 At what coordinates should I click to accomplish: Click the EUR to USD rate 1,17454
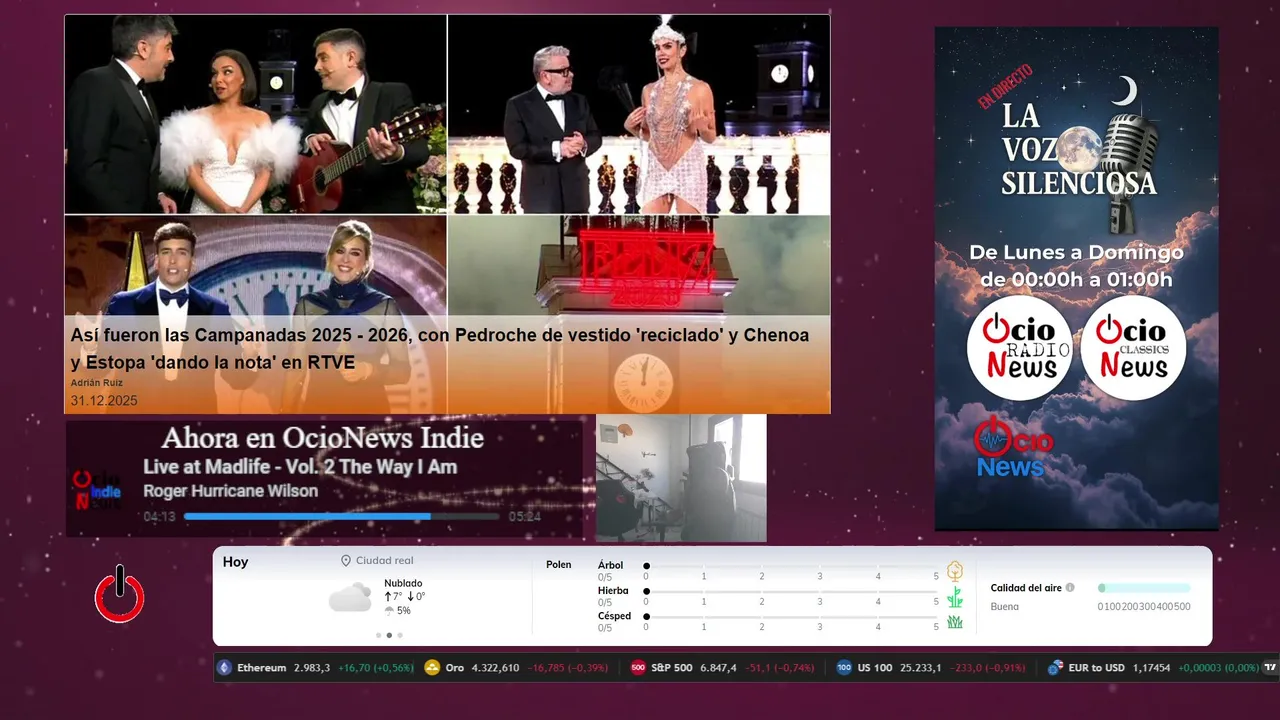coord(1151,668)
